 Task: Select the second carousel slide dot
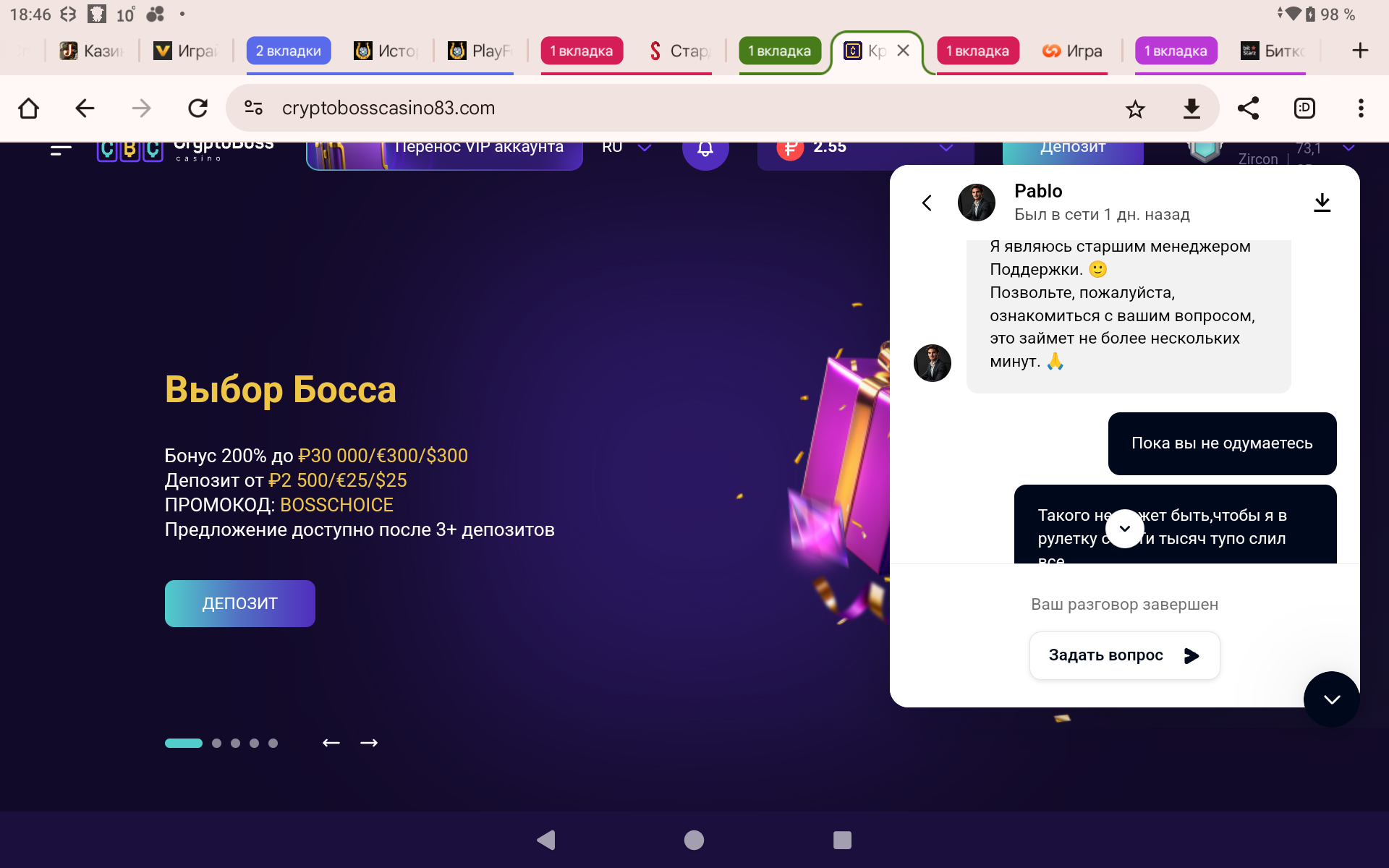click(x=216, y=743)
